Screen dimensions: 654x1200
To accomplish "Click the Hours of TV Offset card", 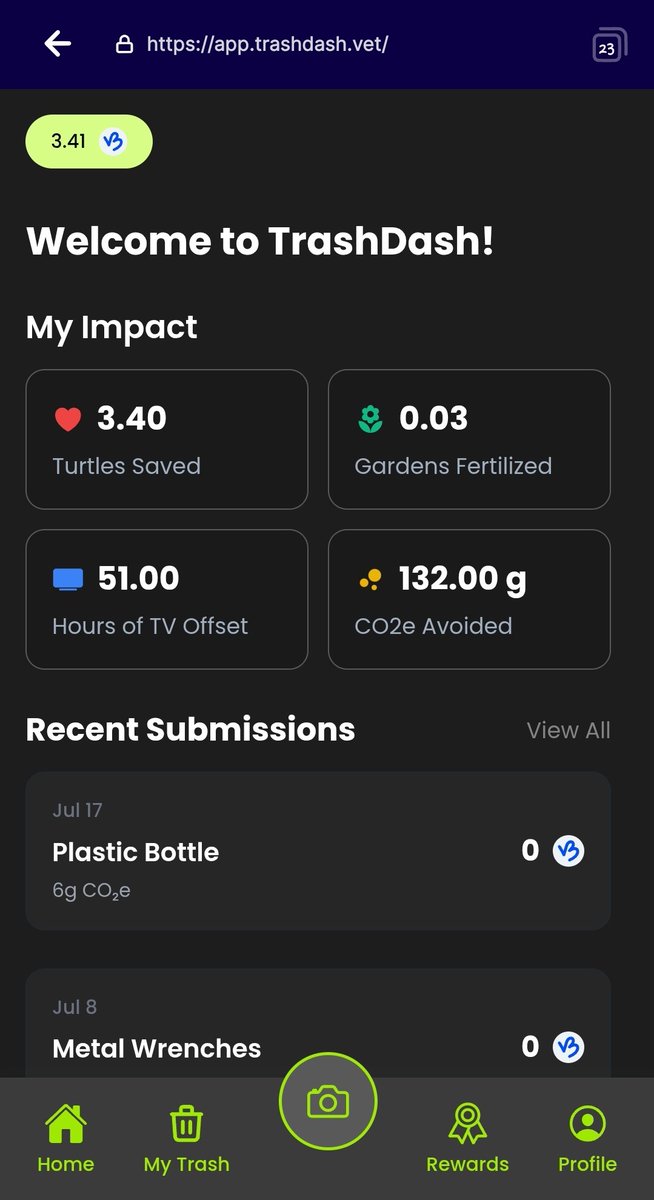I will pos(167,599).
